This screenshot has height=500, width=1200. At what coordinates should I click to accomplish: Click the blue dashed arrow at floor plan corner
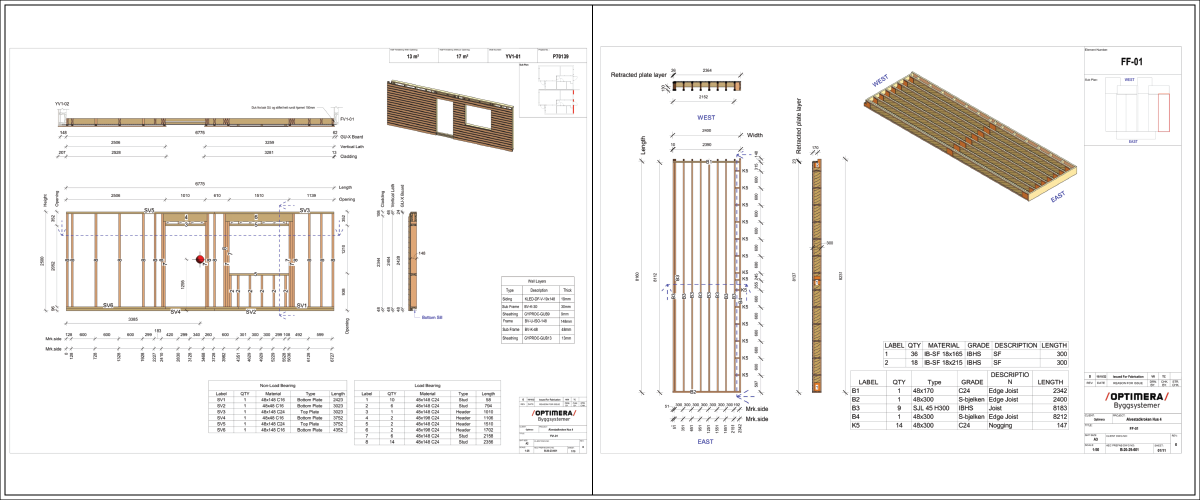[x=742, y=154]
